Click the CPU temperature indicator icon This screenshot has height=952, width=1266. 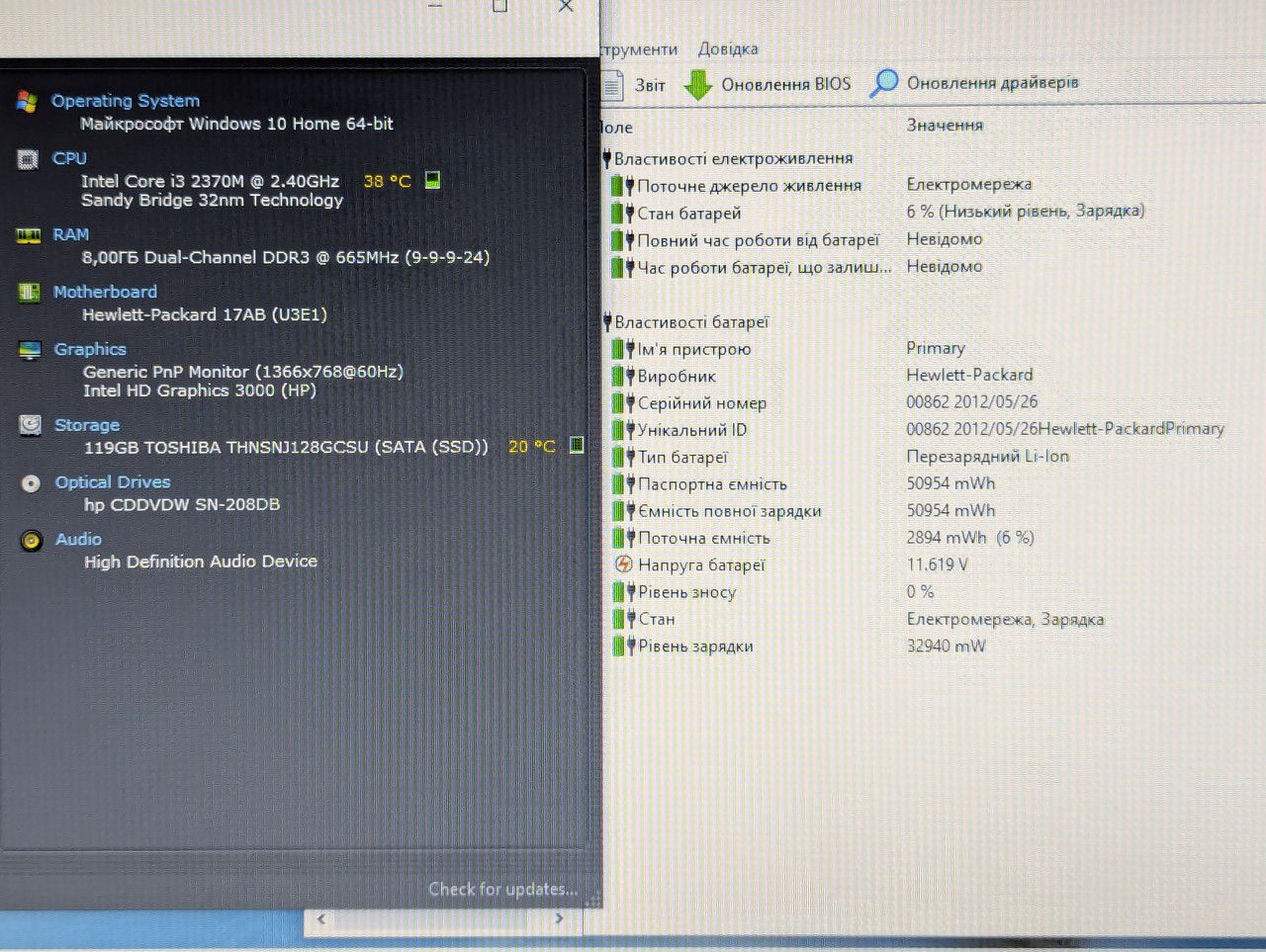(x=432, y=180)
